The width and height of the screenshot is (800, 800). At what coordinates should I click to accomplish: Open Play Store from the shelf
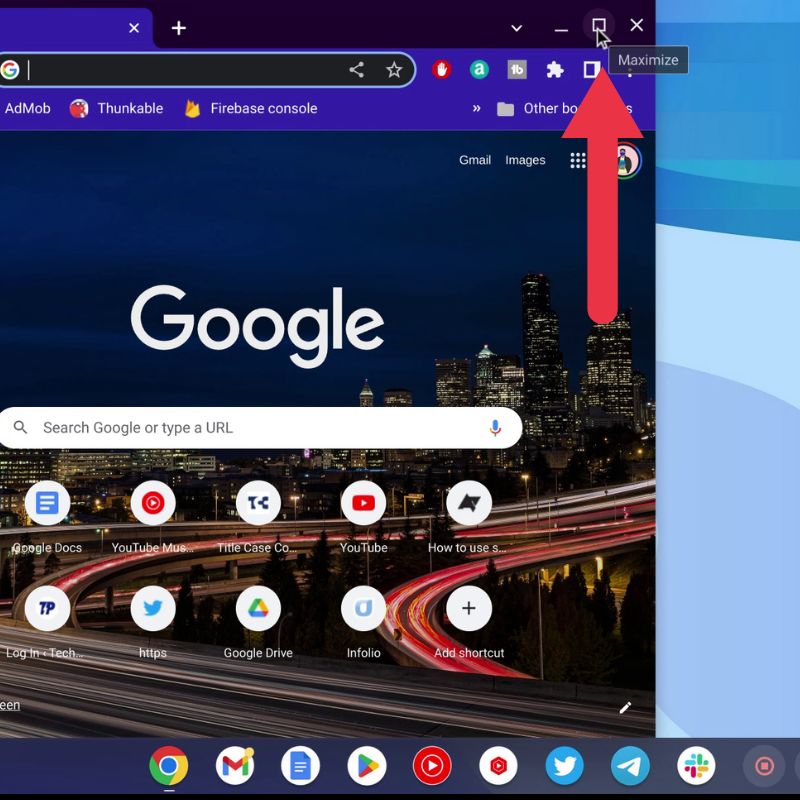click(366, 766)
